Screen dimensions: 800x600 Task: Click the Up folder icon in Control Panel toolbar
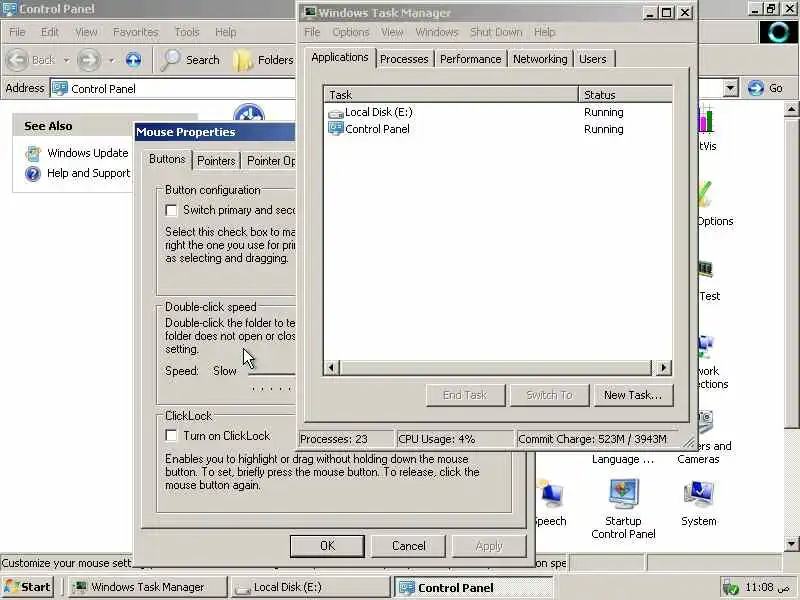[x=133, y=60]
